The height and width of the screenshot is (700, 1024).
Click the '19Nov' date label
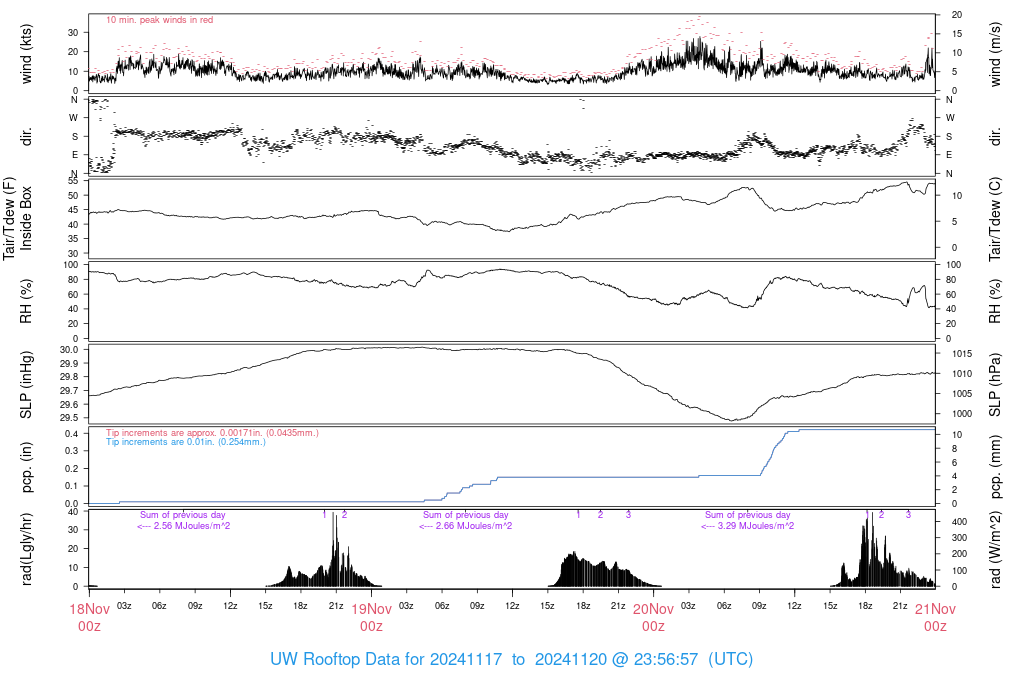[x=372, y=609]
